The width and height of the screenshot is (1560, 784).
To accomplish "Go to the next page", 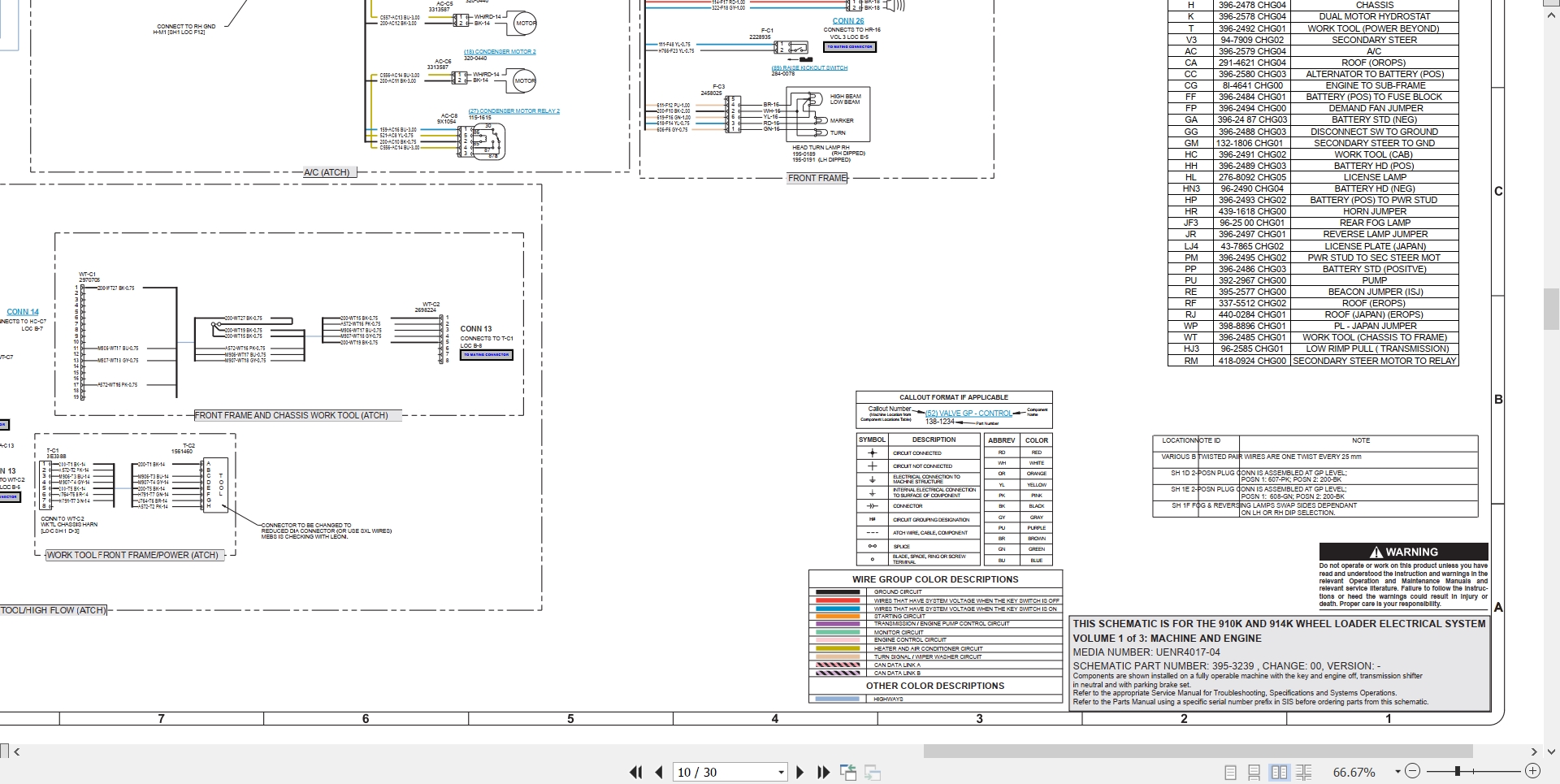I will [x=799, y=772].
